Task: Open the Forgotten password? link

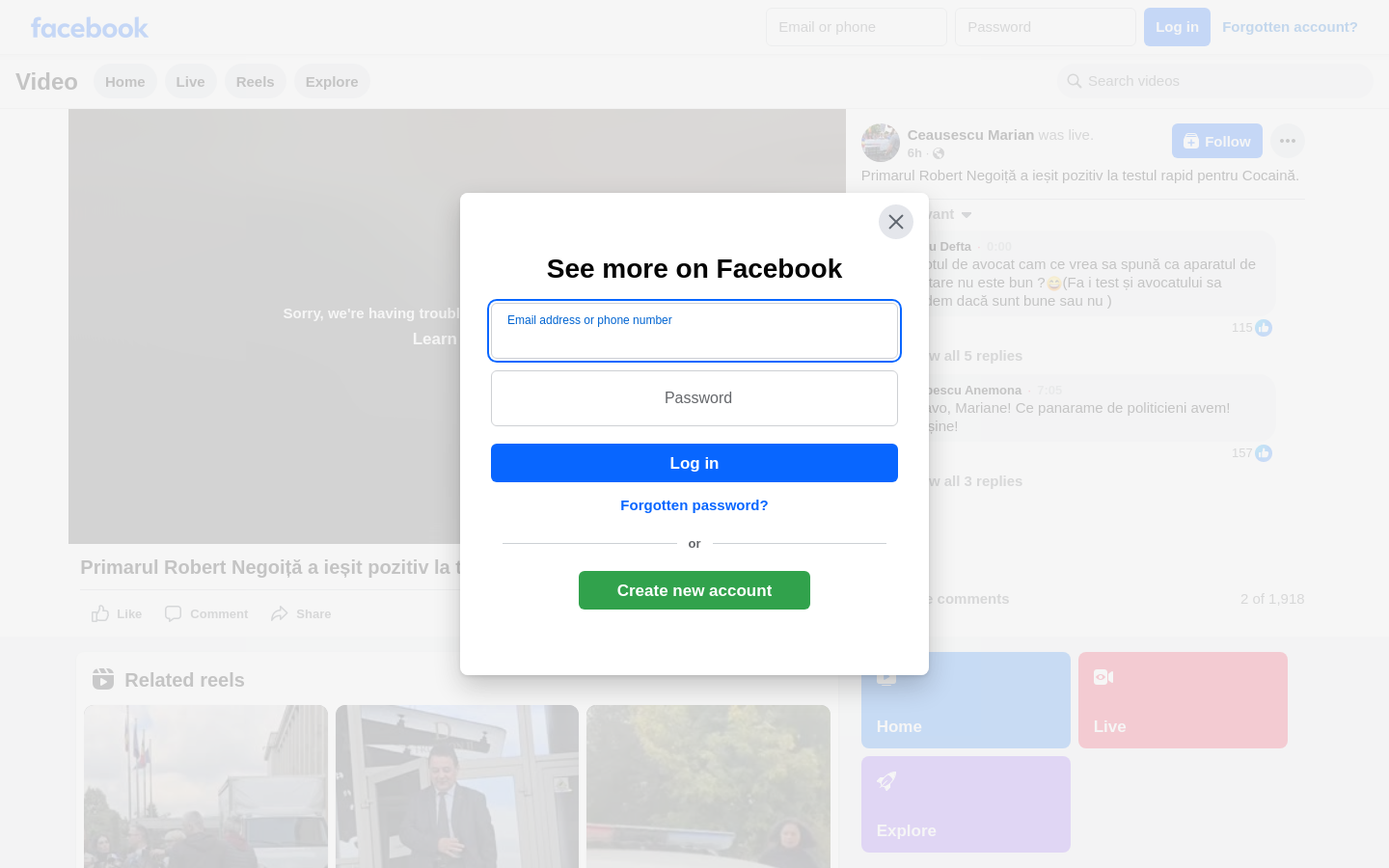Action: tap(694, 505)
